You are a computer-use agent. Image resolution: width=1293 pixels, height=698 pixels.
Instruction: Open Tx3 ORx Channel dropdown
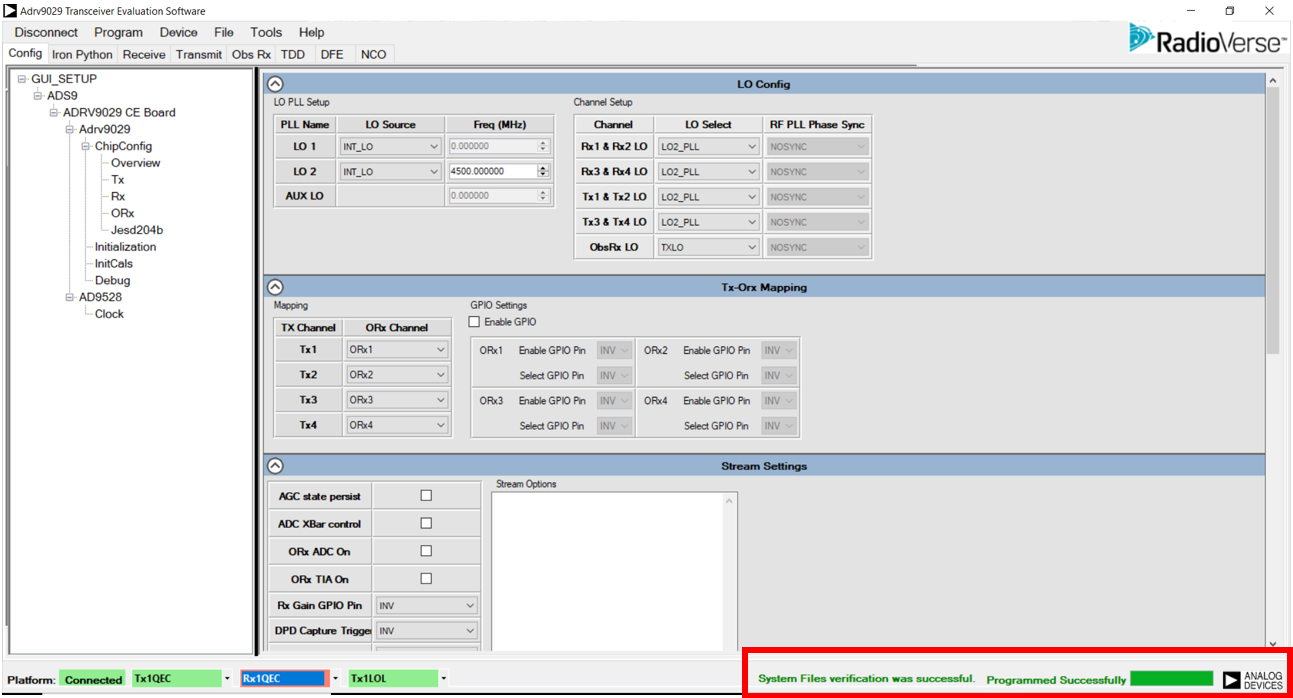pos(397,400)
